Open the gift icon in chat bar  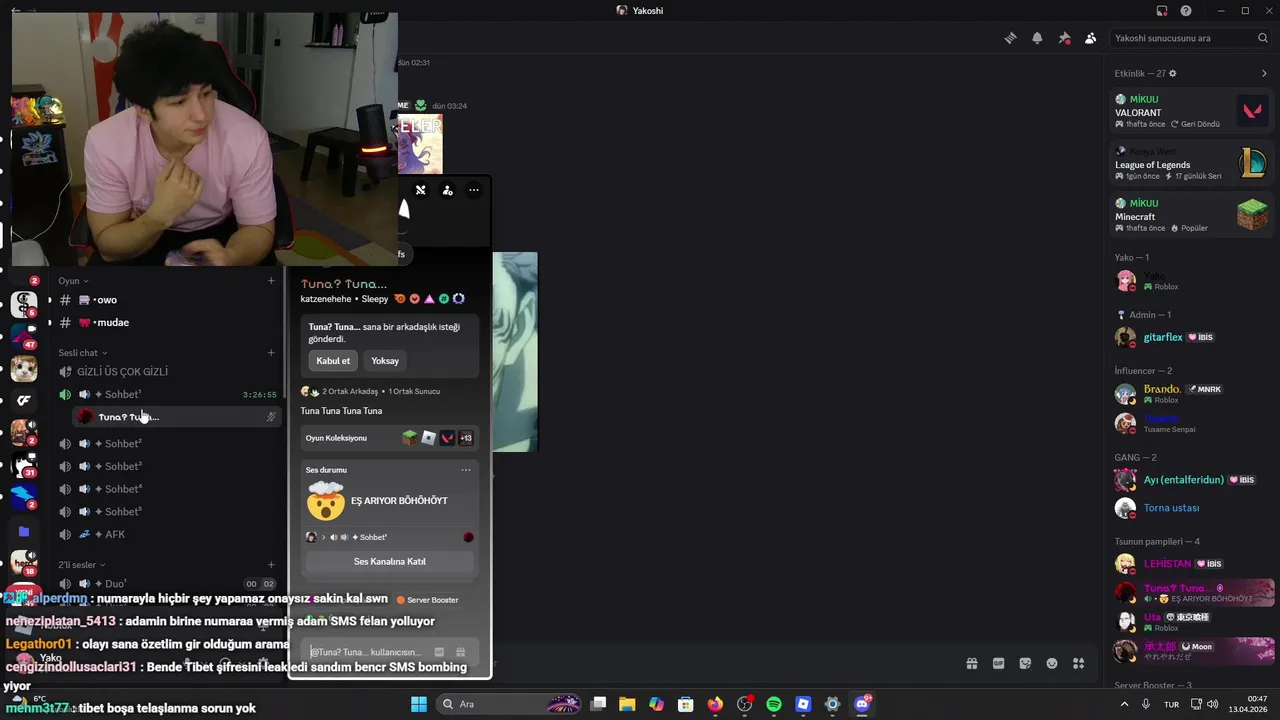click(x=971, y=663)
